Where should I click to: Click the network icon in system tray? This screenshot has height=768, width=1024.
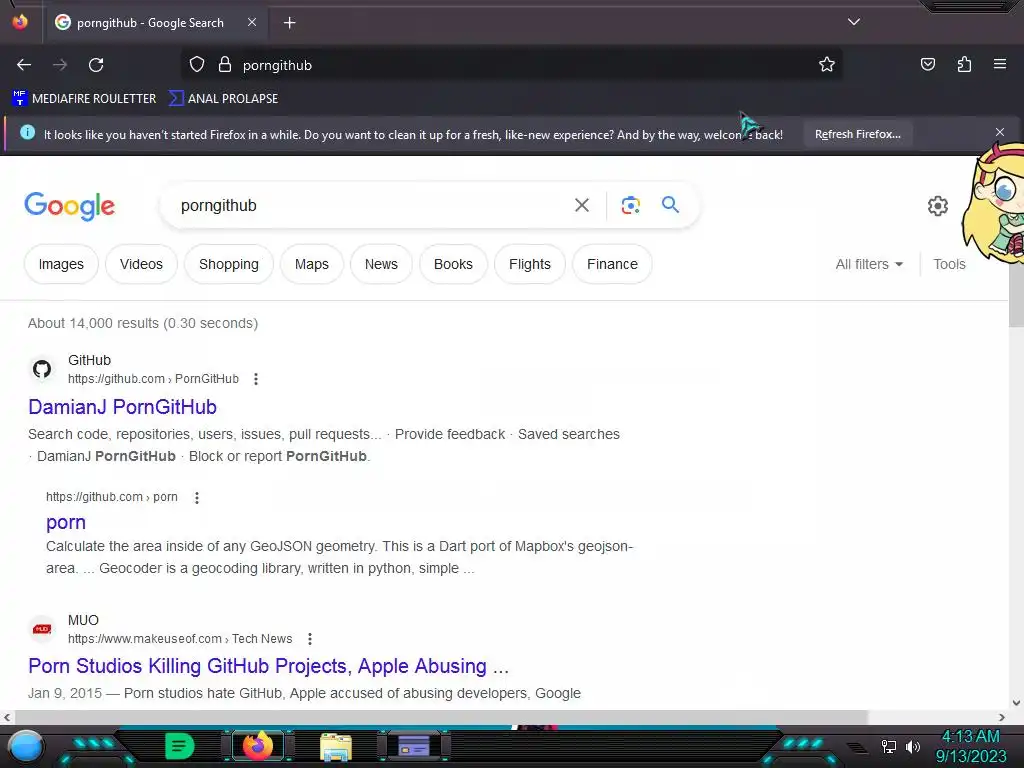click(x=888, y=746)
